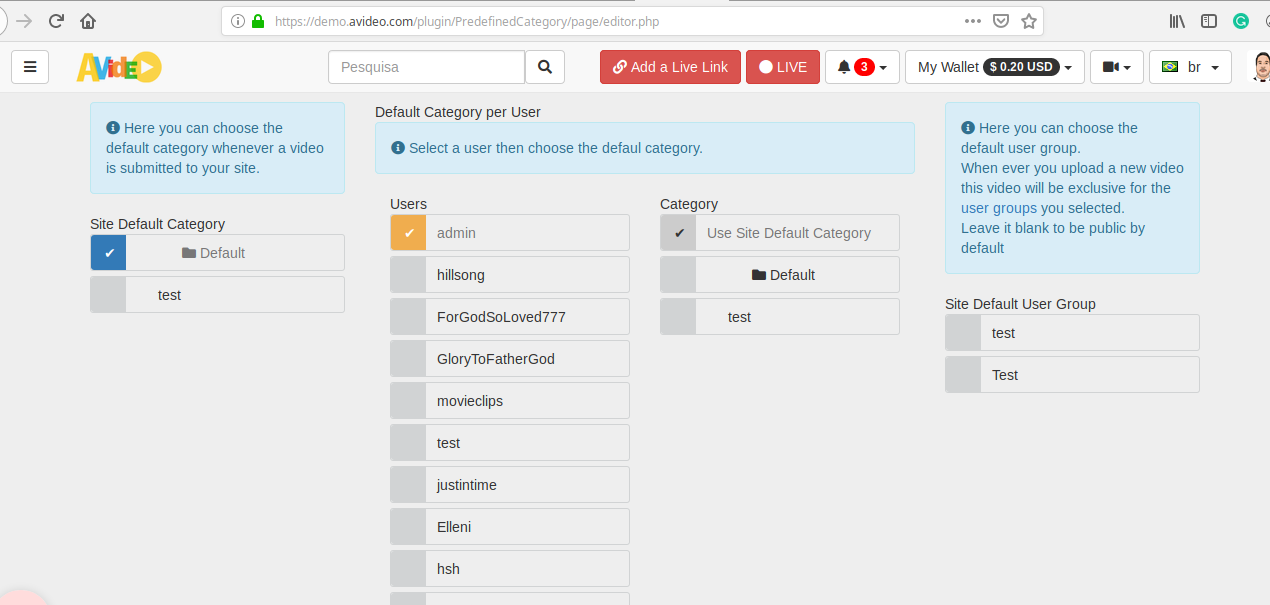Image resolution: width=1270 pixels, height=605 pixels.
Task: Click the hamburger menu icon
Action: (x=30, y=67)
